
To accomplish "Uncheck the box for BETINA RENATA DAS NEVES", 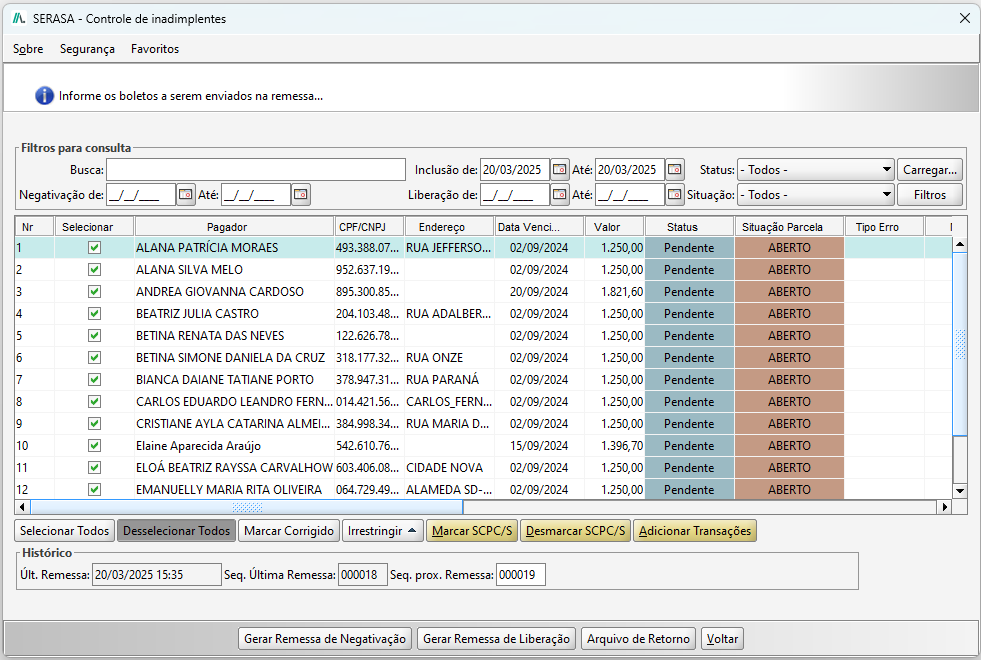I will coord(94,336).
